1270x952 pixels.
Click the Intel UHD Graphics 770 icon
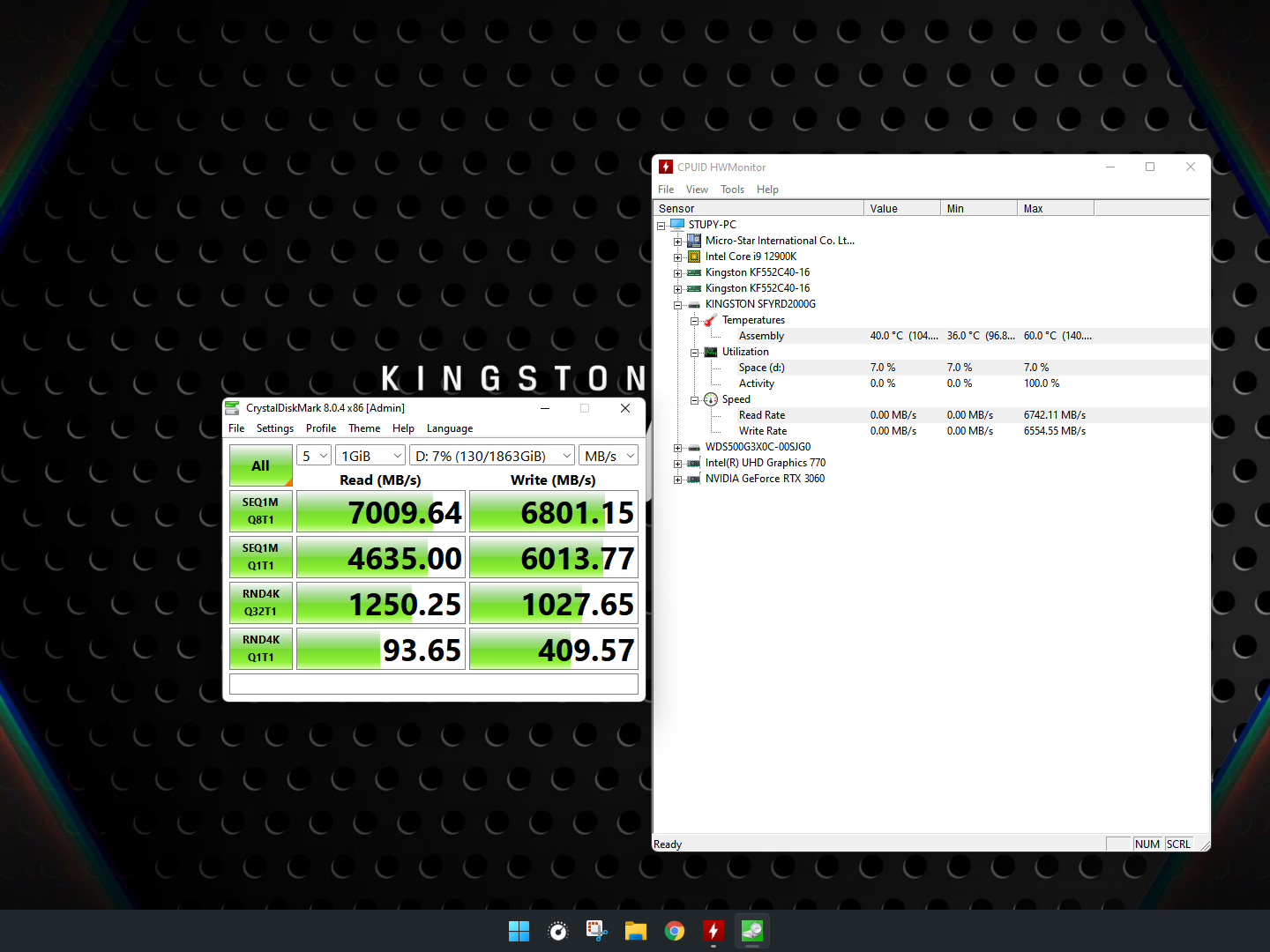pyautogui.click(x=694, y=463)
